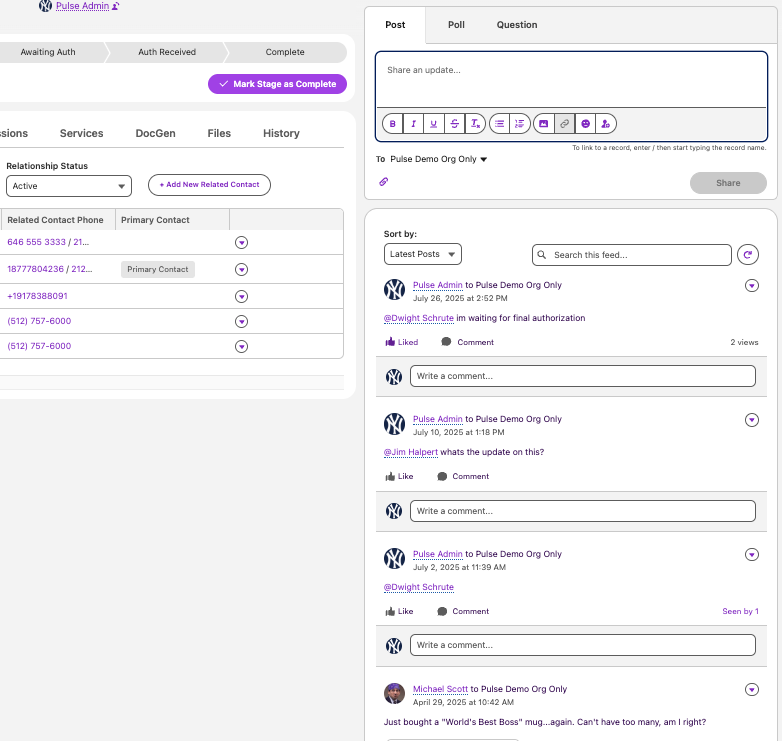Click the Search this feed field
The width and height of the screenshot is (782, 741).
[632, 255]
